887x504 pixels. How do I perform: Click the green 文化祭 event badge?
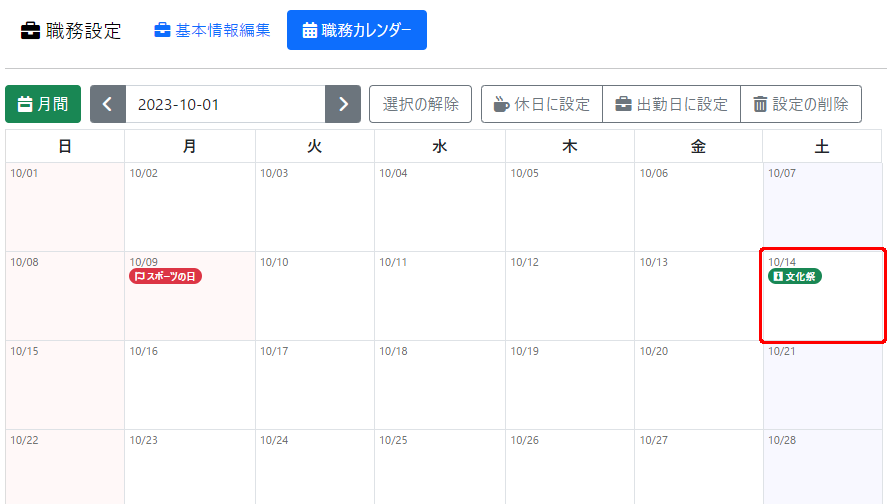pyautogui.click(x=795, y=276)
